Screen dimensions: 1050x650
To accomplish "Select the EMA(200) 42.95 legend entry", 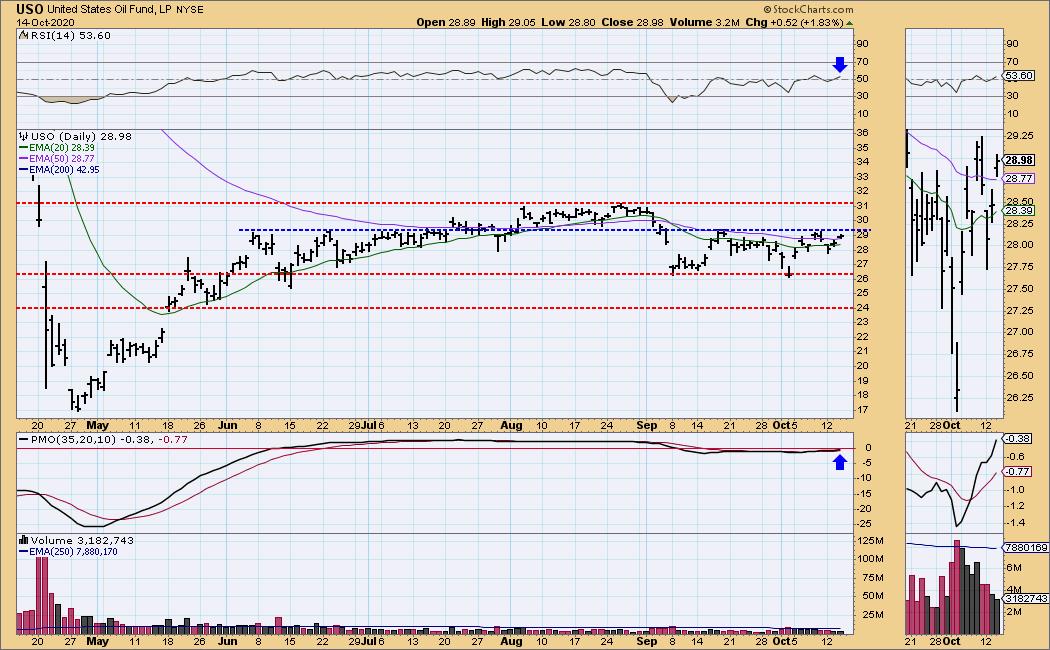I will click(x=60, y=170).
